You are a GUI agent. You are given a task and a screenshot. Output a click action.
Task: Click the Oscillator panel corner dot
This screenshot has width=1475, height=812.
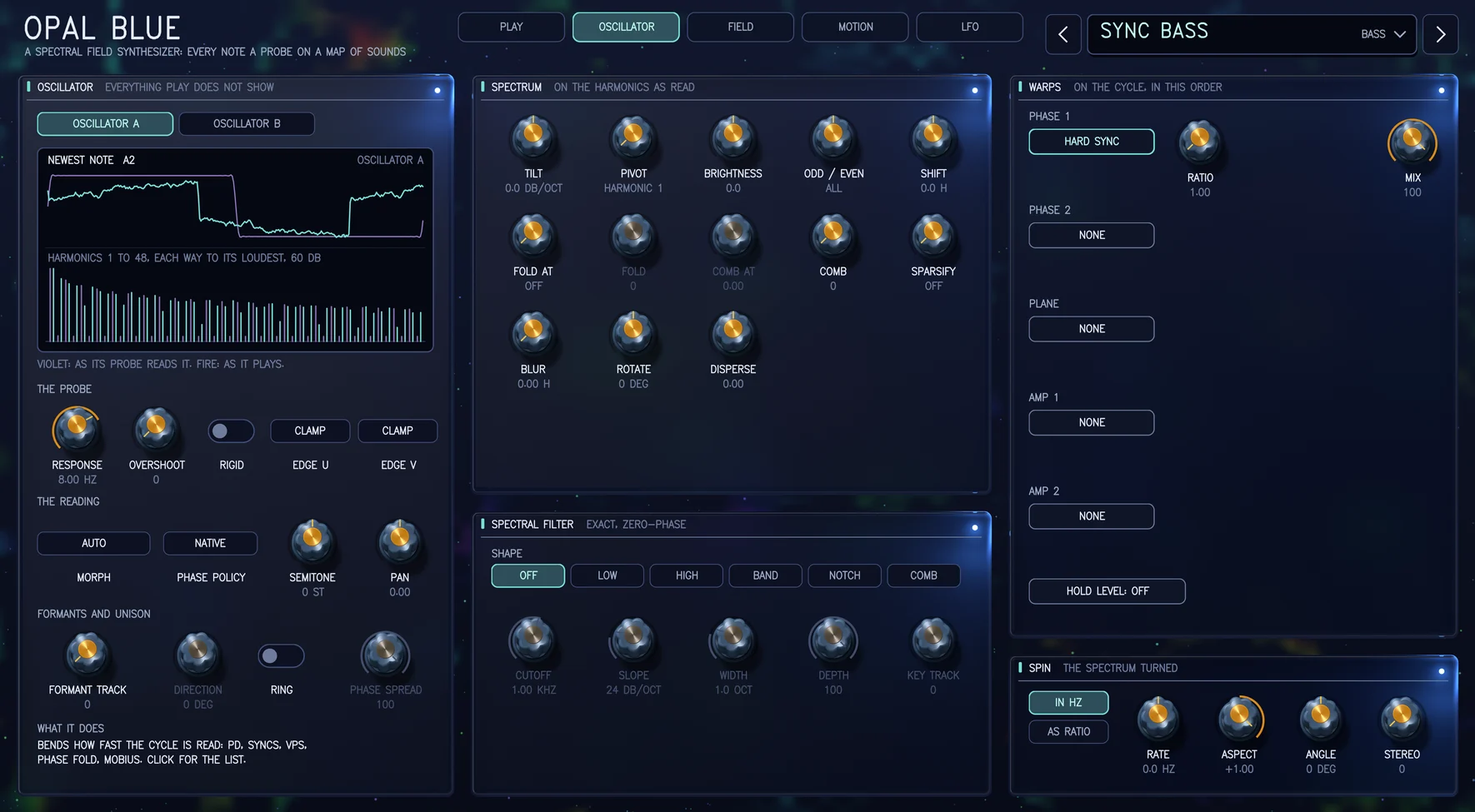click(x=437, y=90)
